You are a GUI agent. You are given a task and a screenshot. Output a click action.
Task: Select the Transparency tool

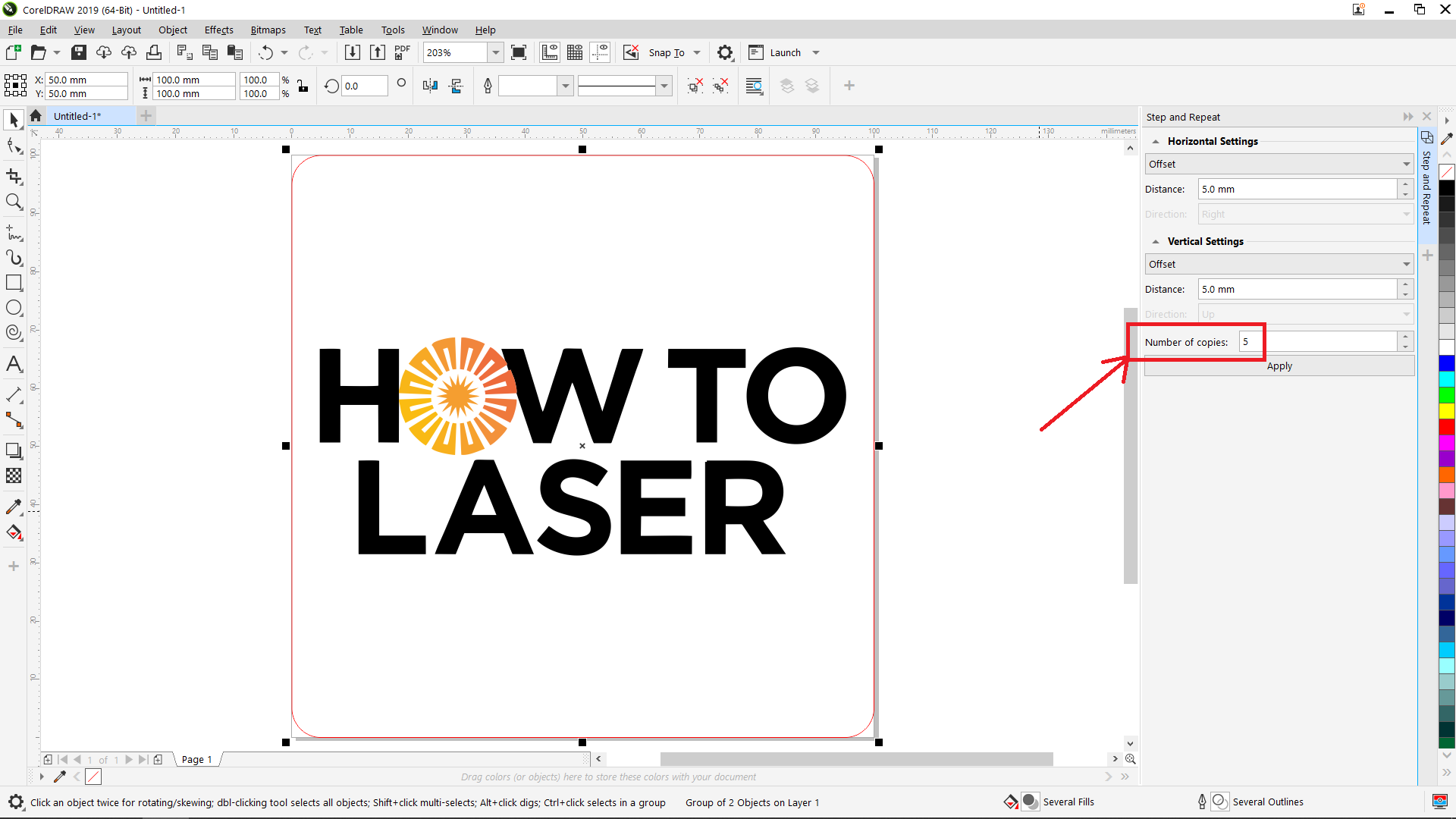pos(14,475)
